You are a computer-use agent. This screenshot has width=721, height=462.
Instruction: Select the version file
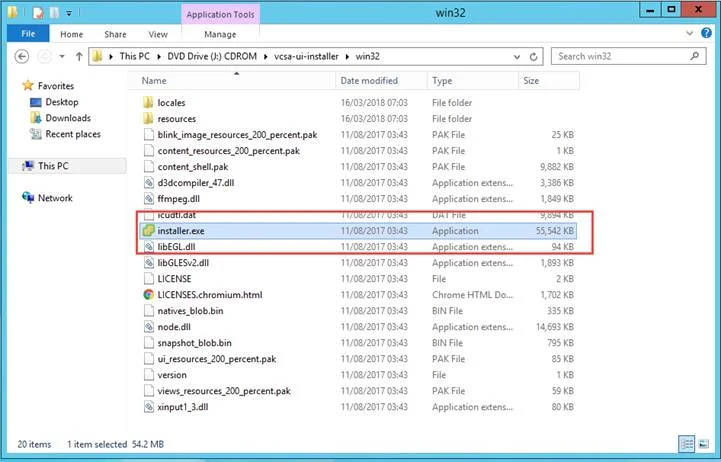click(x=172, y=375)
